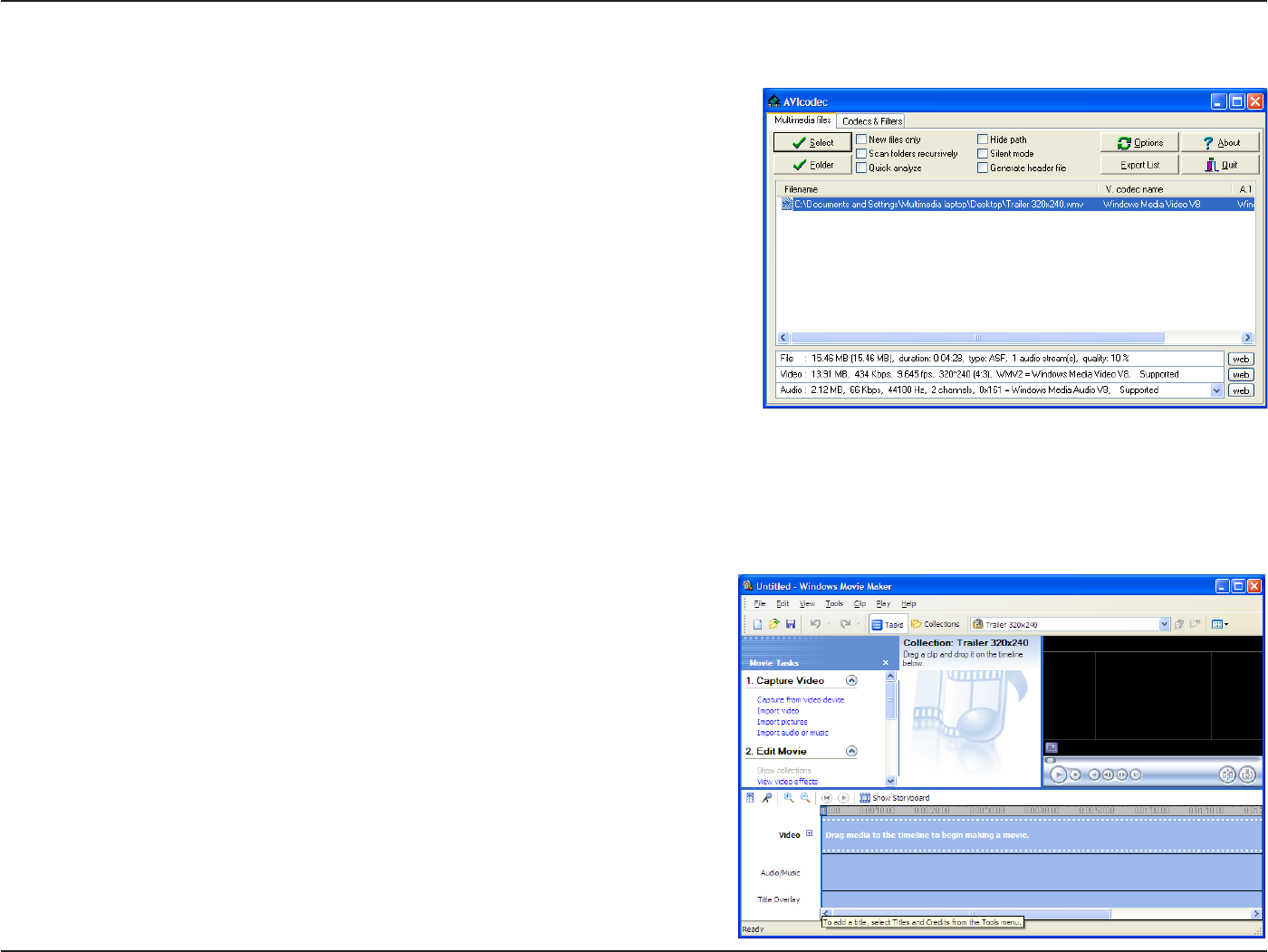
Task: Close the Movie Tasks pane
Action: coord(886,663)
